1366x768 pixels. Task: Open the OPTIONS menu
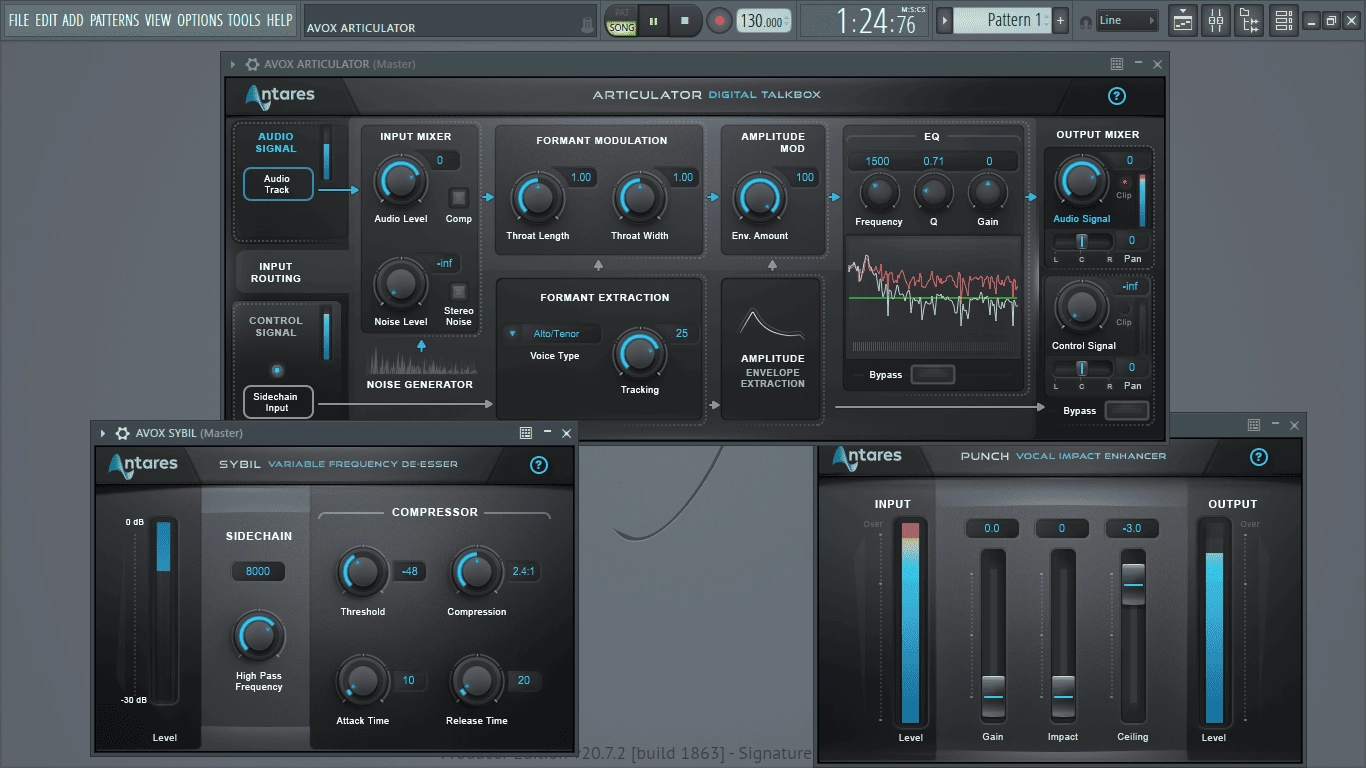point(200,20)
